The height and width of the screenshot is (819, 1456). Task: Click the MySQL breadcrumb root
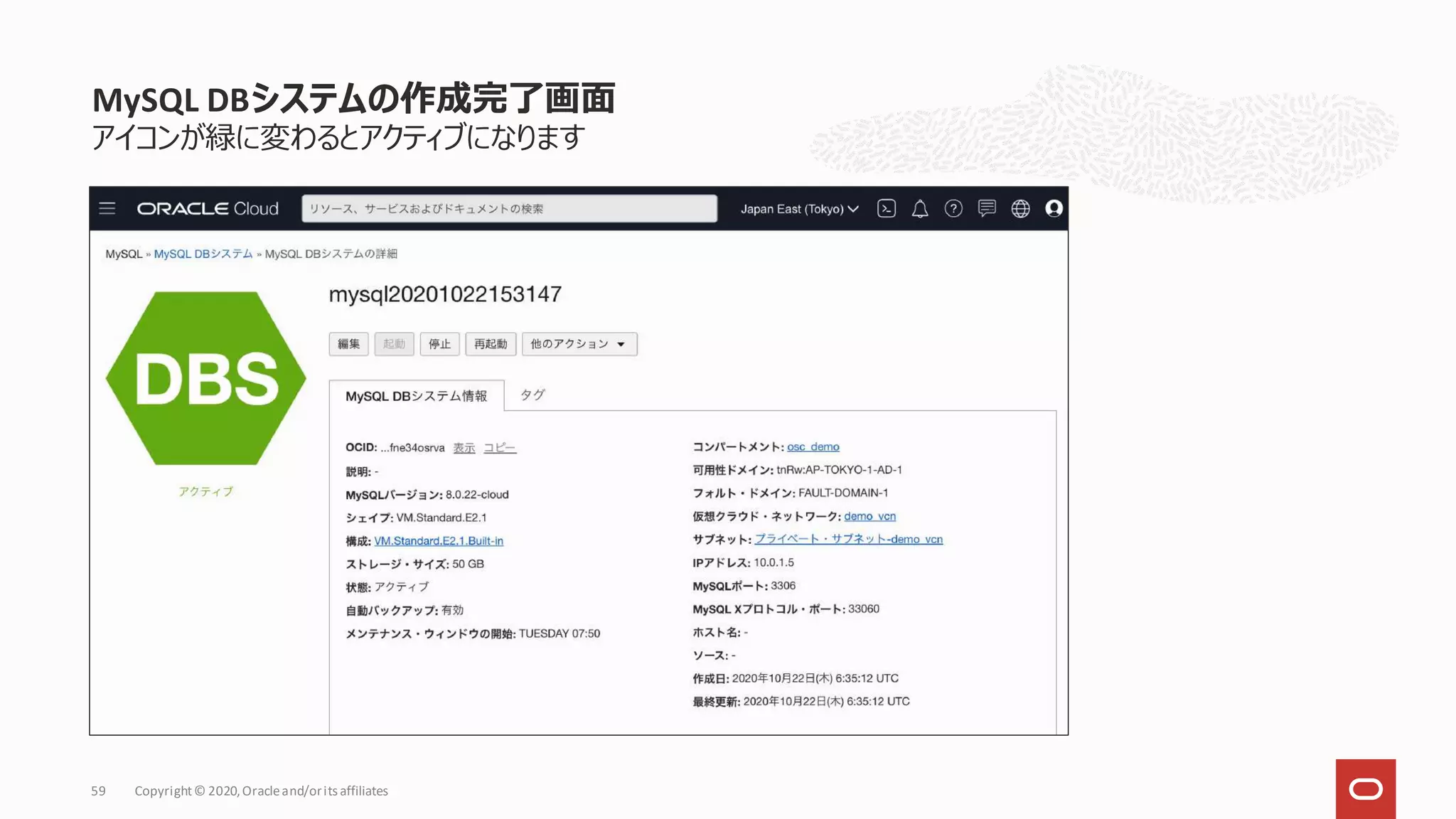(x=124, y=254)
